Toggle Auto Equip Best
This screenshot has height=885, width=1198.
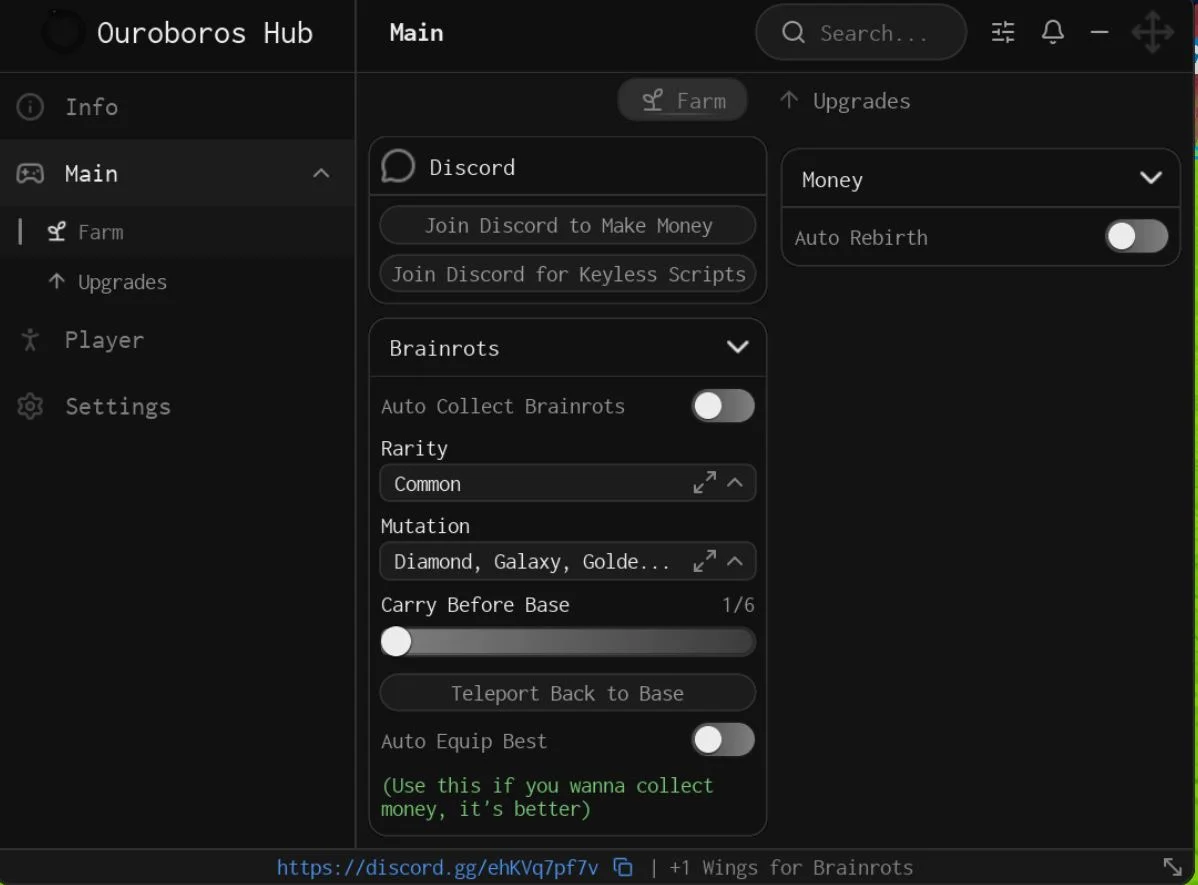(x=723, y=740)
